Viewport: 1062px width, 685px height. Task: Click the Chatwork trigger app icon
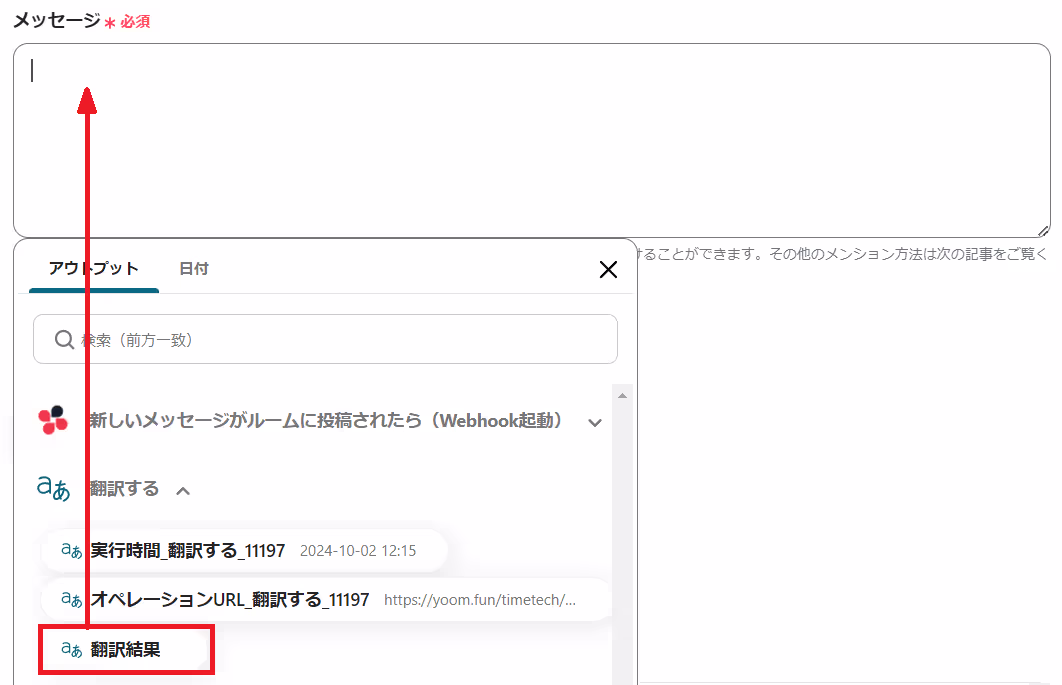click(53, 421)
